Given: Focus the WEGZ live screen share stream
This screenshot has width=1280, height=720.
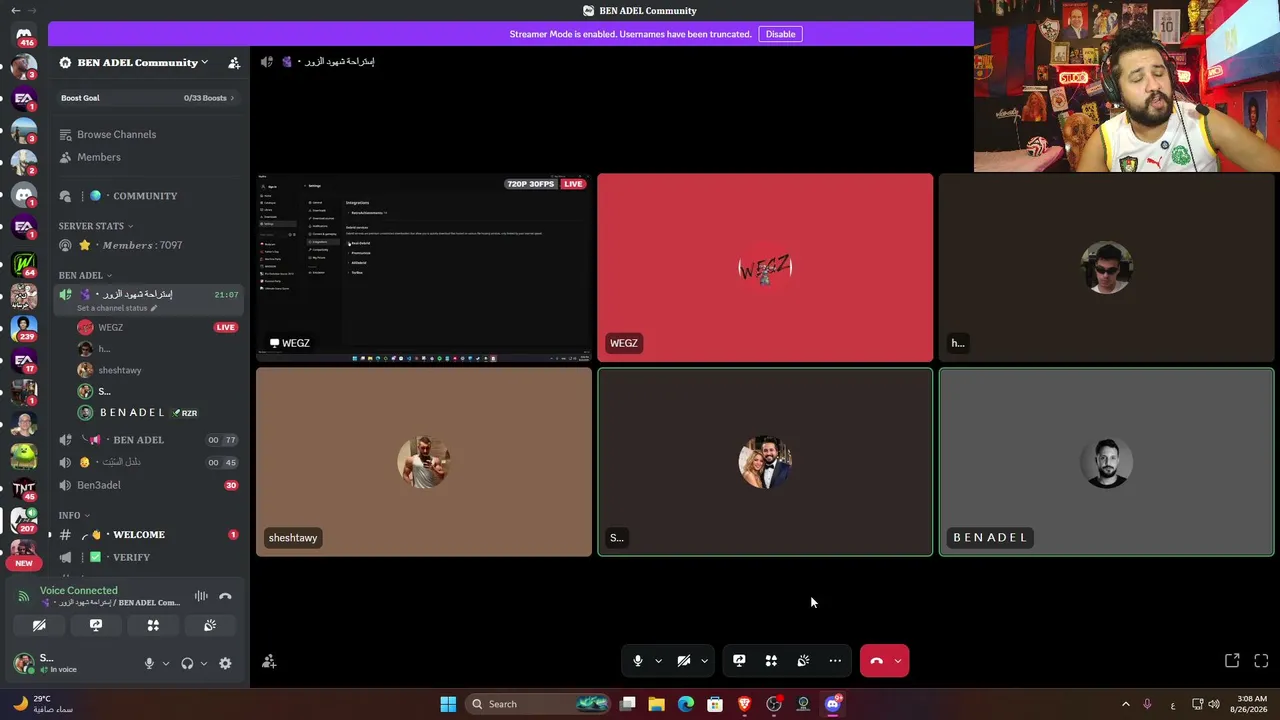Looking at the screenshot, I should coord(424,268).
